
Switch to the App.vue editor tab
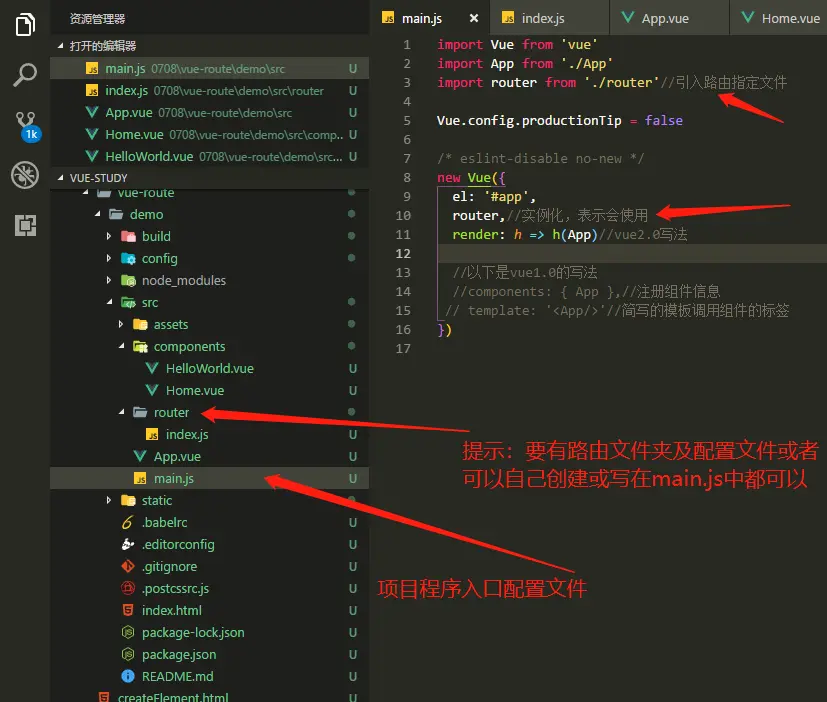[669, 18]
